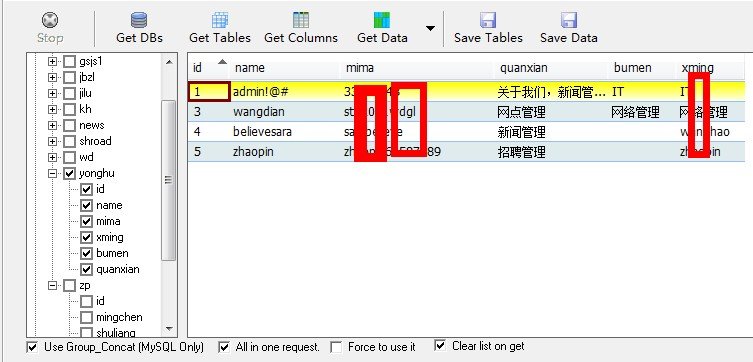Screen dimensions: 753x362
Task: Select the jilu table label in tree
Action: [x=85, y=93]
